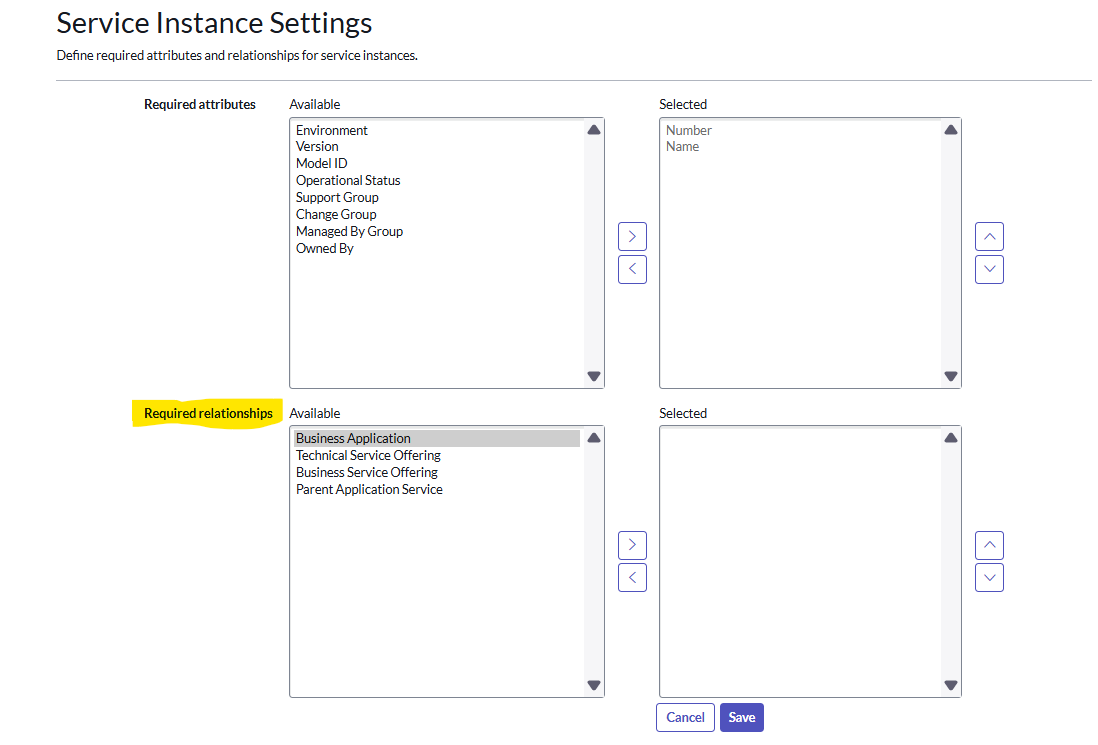Viewport: 1098px width, 745px height.
Task: Click the right arrow to move selected attribute
Action: [x=632, y=236]
